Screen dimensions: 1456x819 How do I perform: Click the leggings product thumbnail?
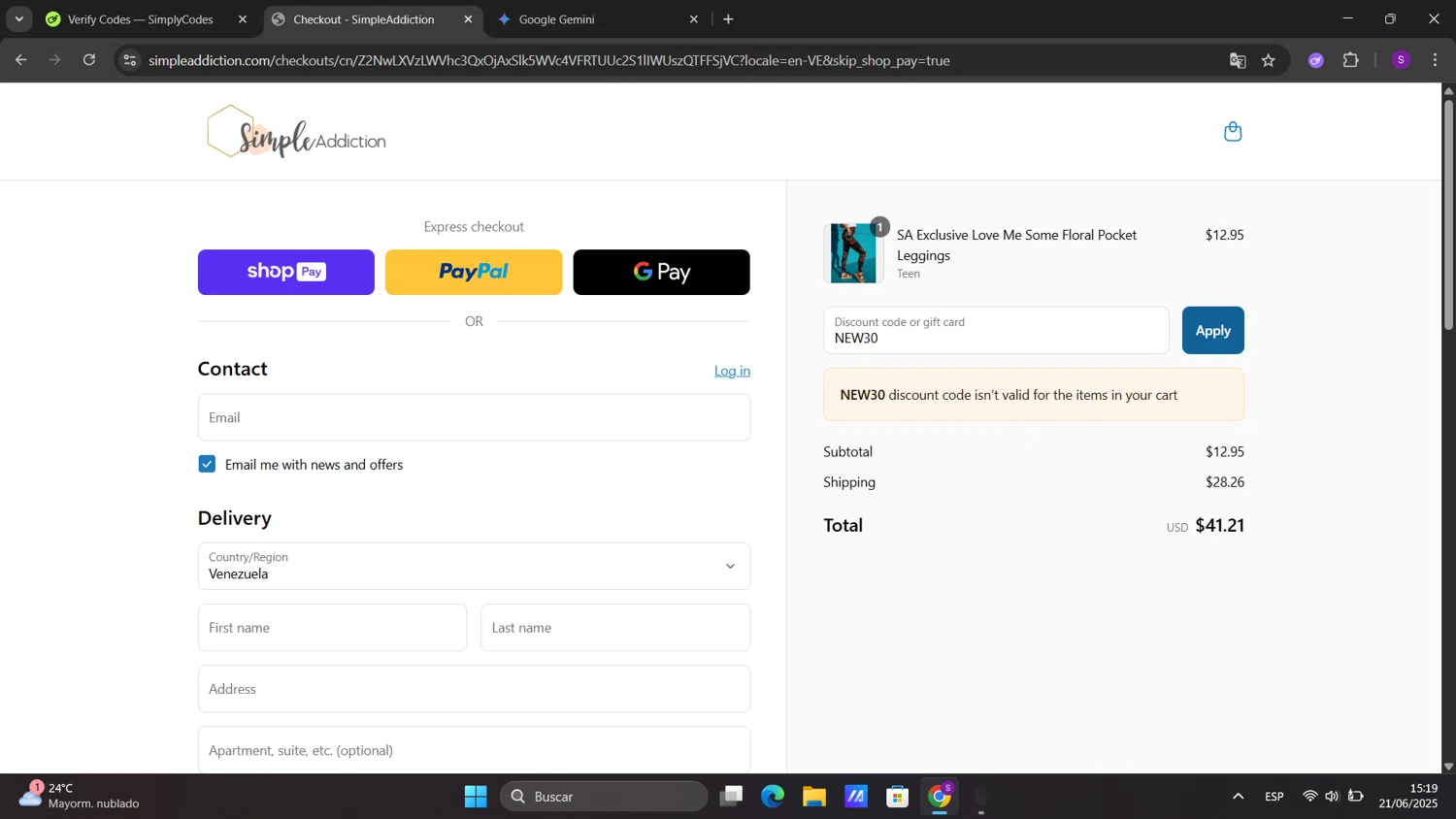(x=853, y=253)
